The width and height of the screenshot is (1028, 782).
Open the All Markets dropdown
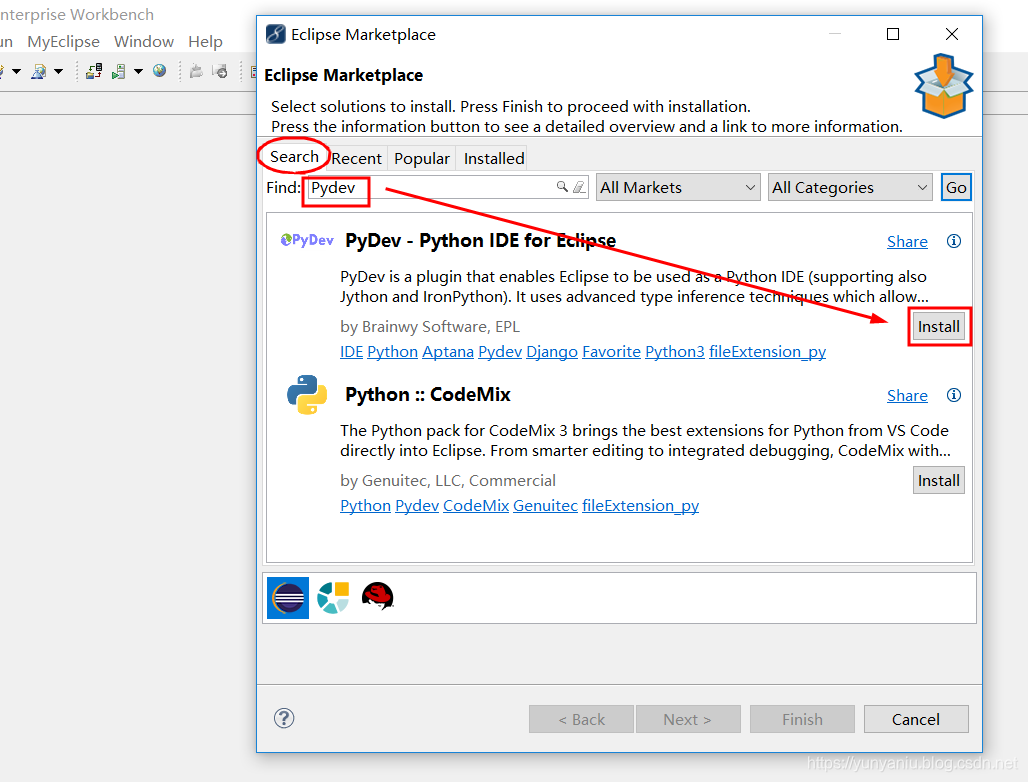(x=678, y=187)
